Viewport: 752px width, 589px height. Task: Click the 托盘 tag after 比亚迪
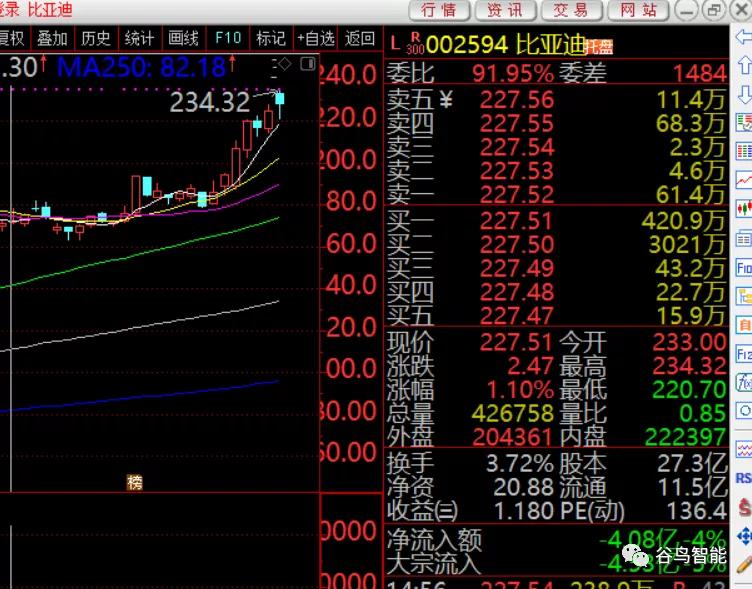[599, 47]
